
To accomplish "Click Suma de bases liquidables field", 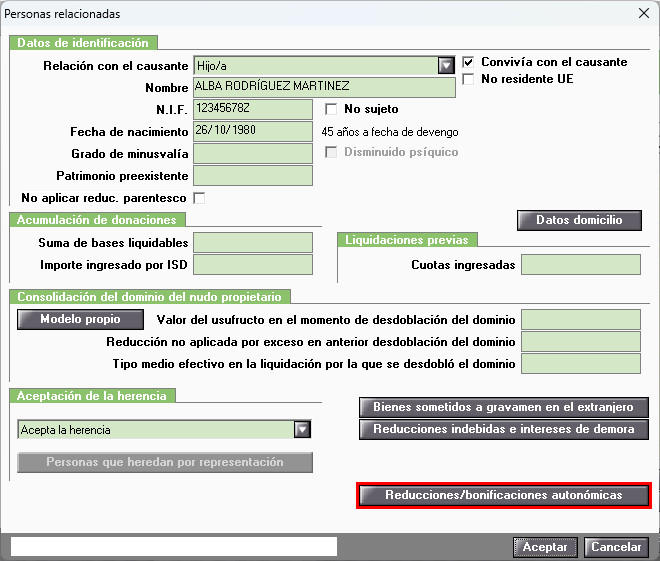I will (x=253, y=243).
